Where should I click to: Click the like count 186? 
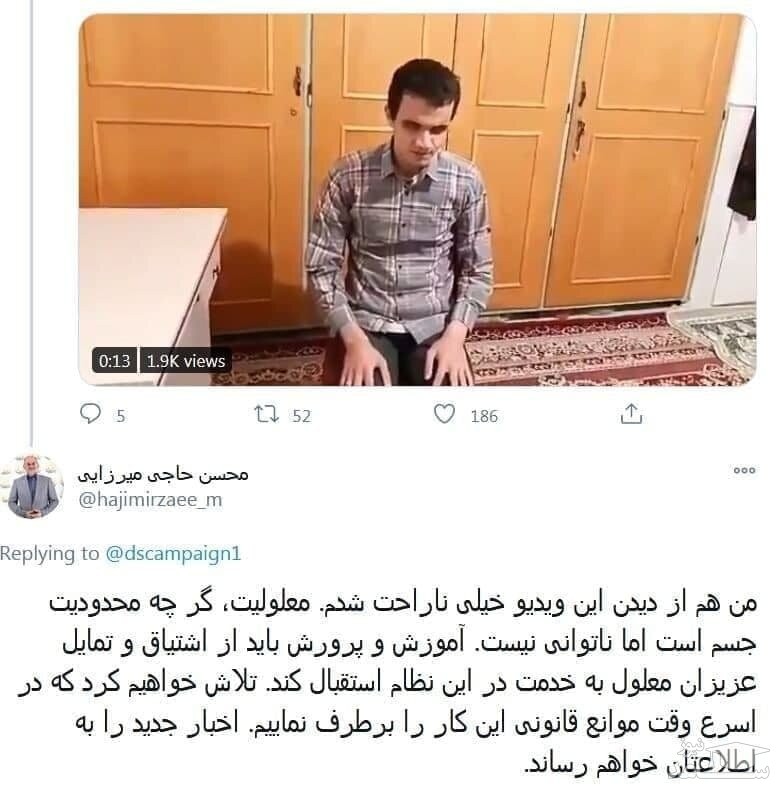coord(484,416)
